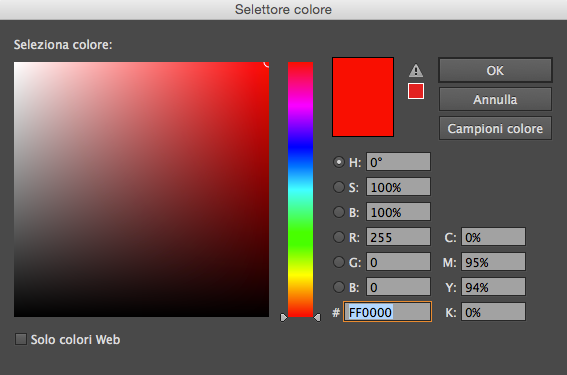
Task: Click the K black percentage field
Action: (493, 312)
